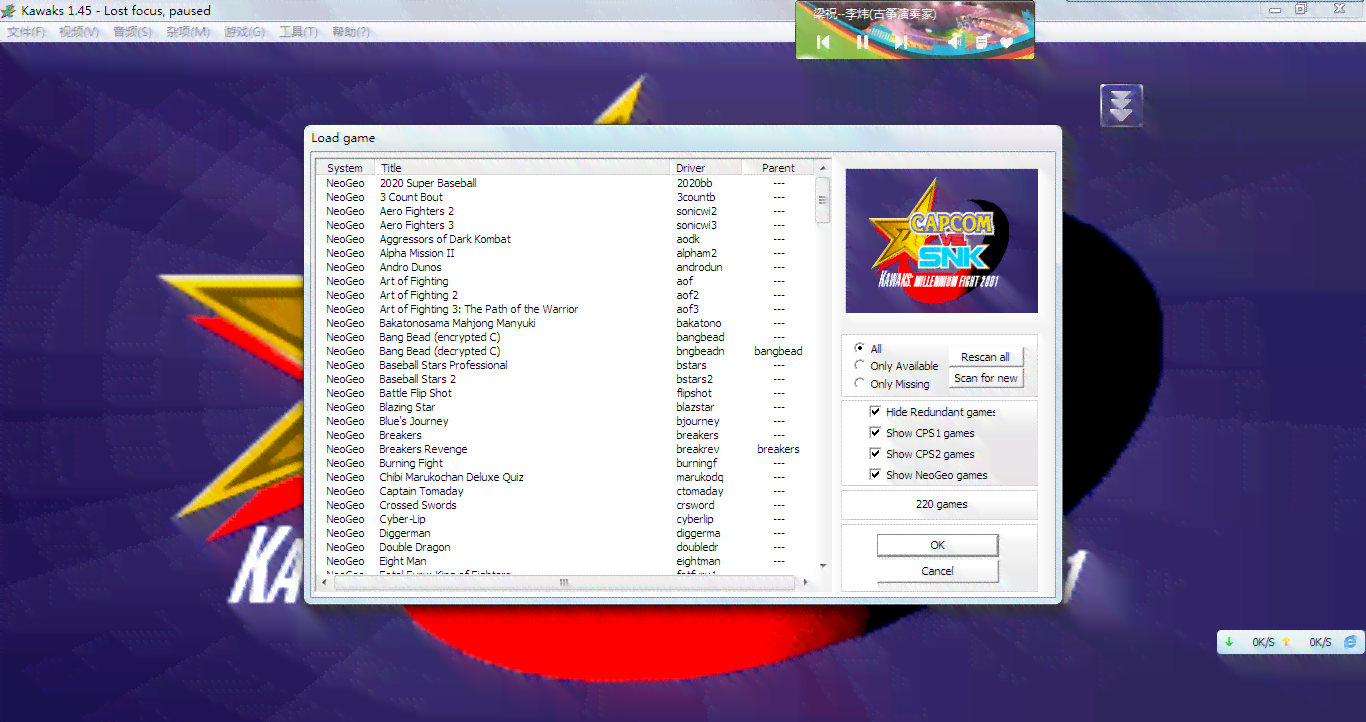The width and height of the screenshot is (1366, 722).
Task: Select Alpha Mission II row
Action: click(x=566, y=253)
